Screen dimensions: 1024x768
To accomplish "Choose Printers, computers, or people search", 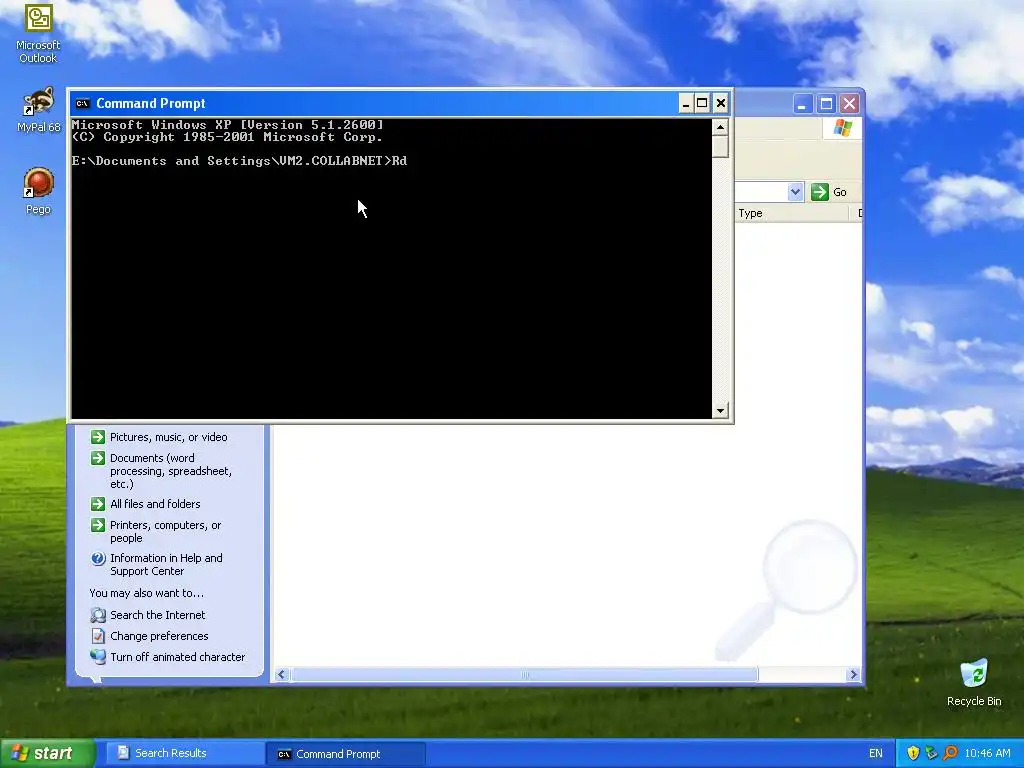I will (165, 532).
